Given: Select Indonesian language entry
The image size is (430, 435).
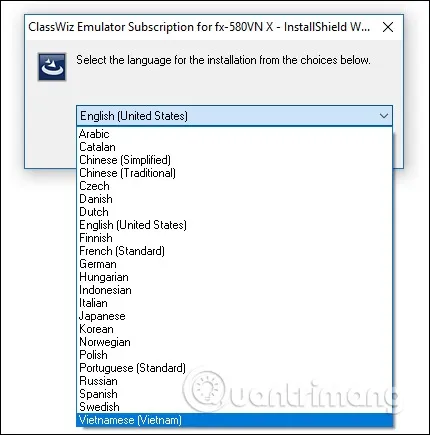Looking at the screenshot, I should pyautogui.click(x=234, y=290).
